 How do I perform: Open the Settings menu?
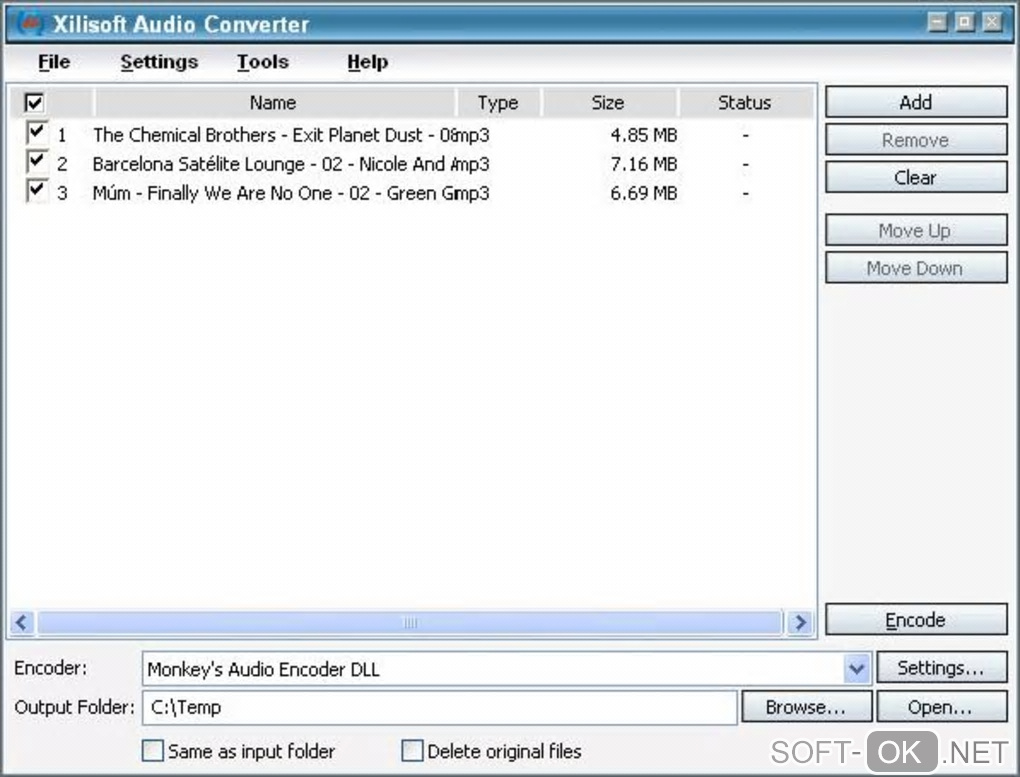coord(159,62)
